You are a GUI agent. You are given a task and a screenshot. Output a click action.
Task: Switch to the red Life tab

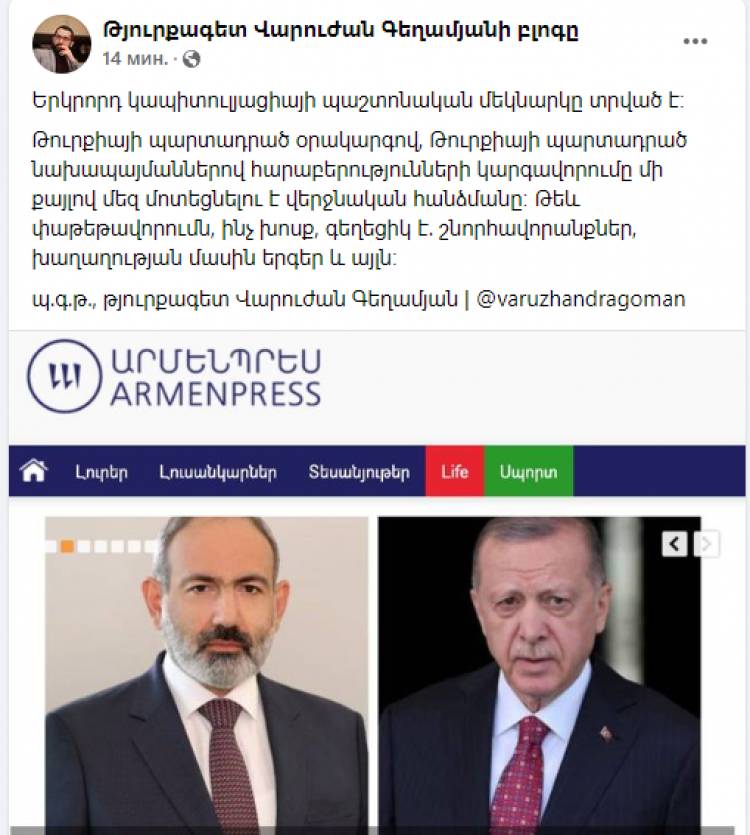[454, 471]
